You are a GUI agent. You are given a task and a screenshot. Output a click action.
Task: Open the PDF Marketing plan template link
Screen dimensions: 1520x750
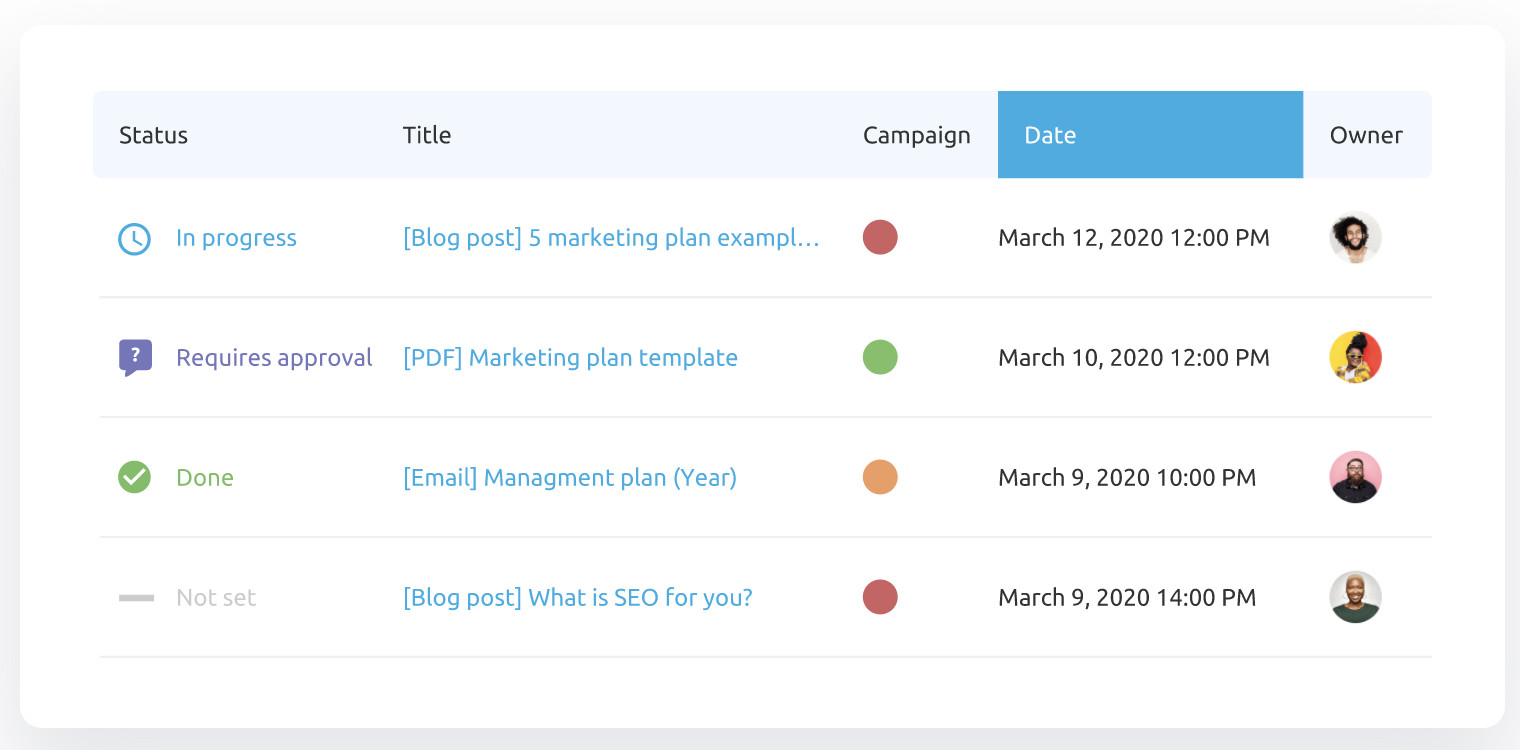tap(570, 358)
